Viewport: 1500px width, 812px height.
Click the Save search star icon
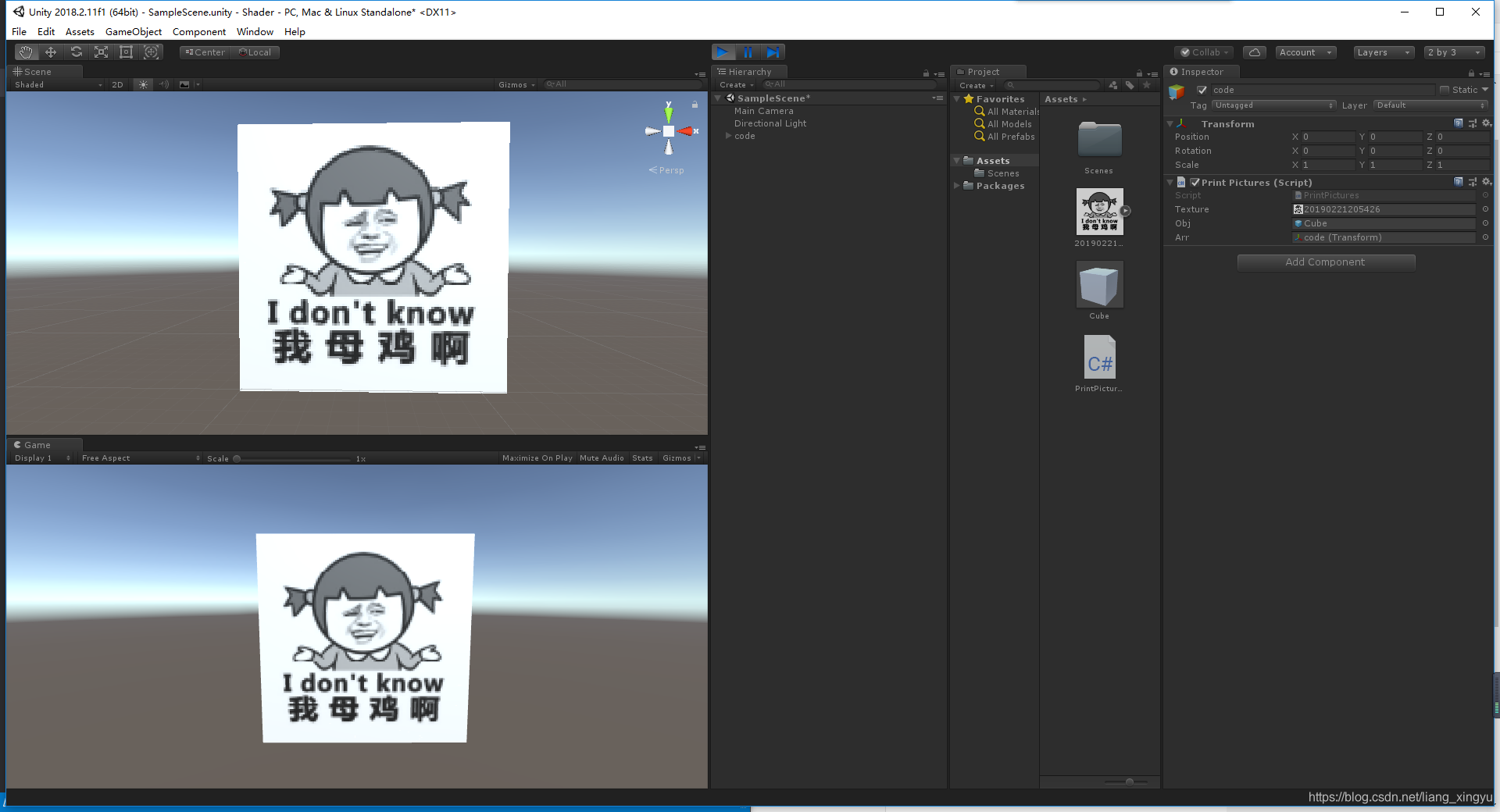click(1147, 85)
